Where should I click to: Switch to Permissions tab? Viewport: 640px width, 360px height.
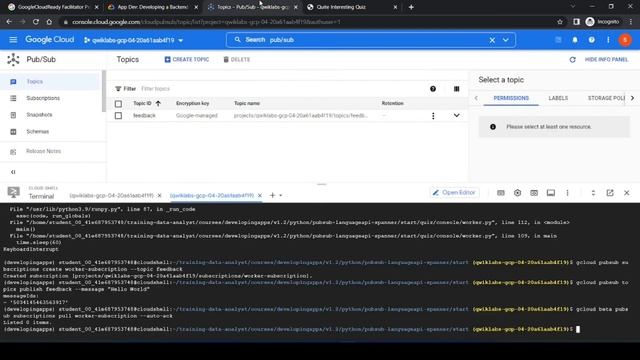511,98
